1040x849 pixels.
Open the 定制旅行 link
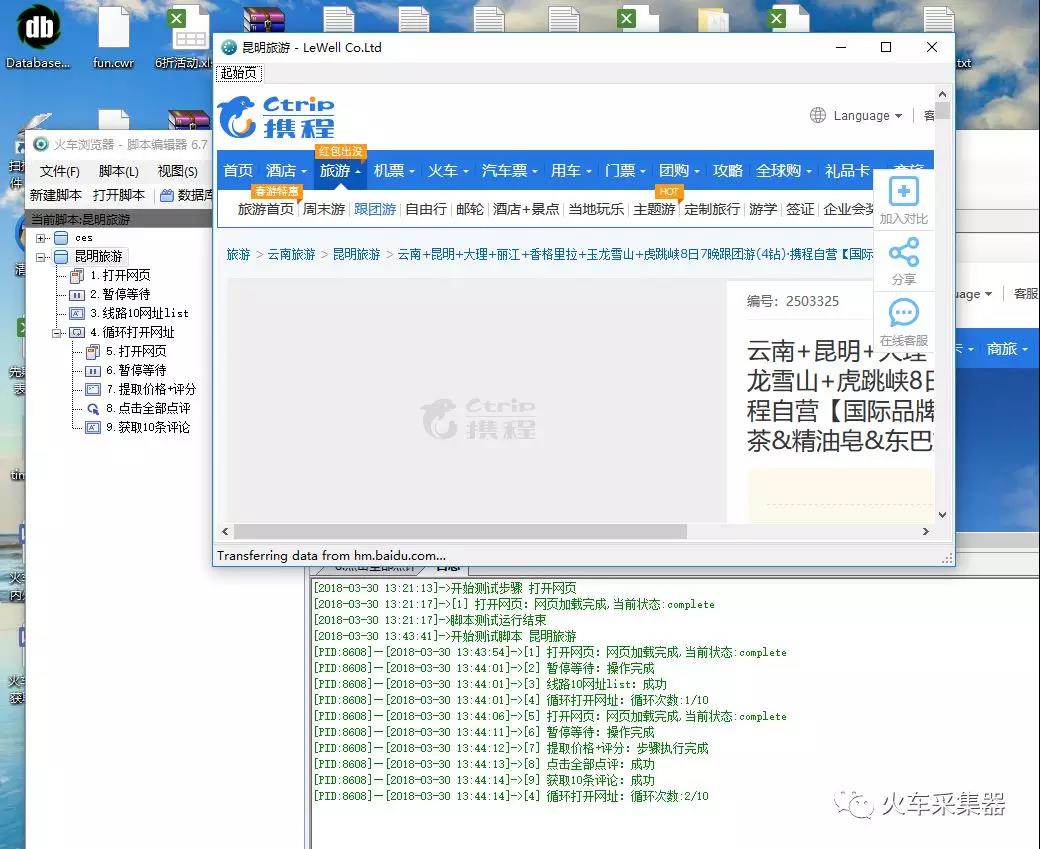tap(712, 209)
